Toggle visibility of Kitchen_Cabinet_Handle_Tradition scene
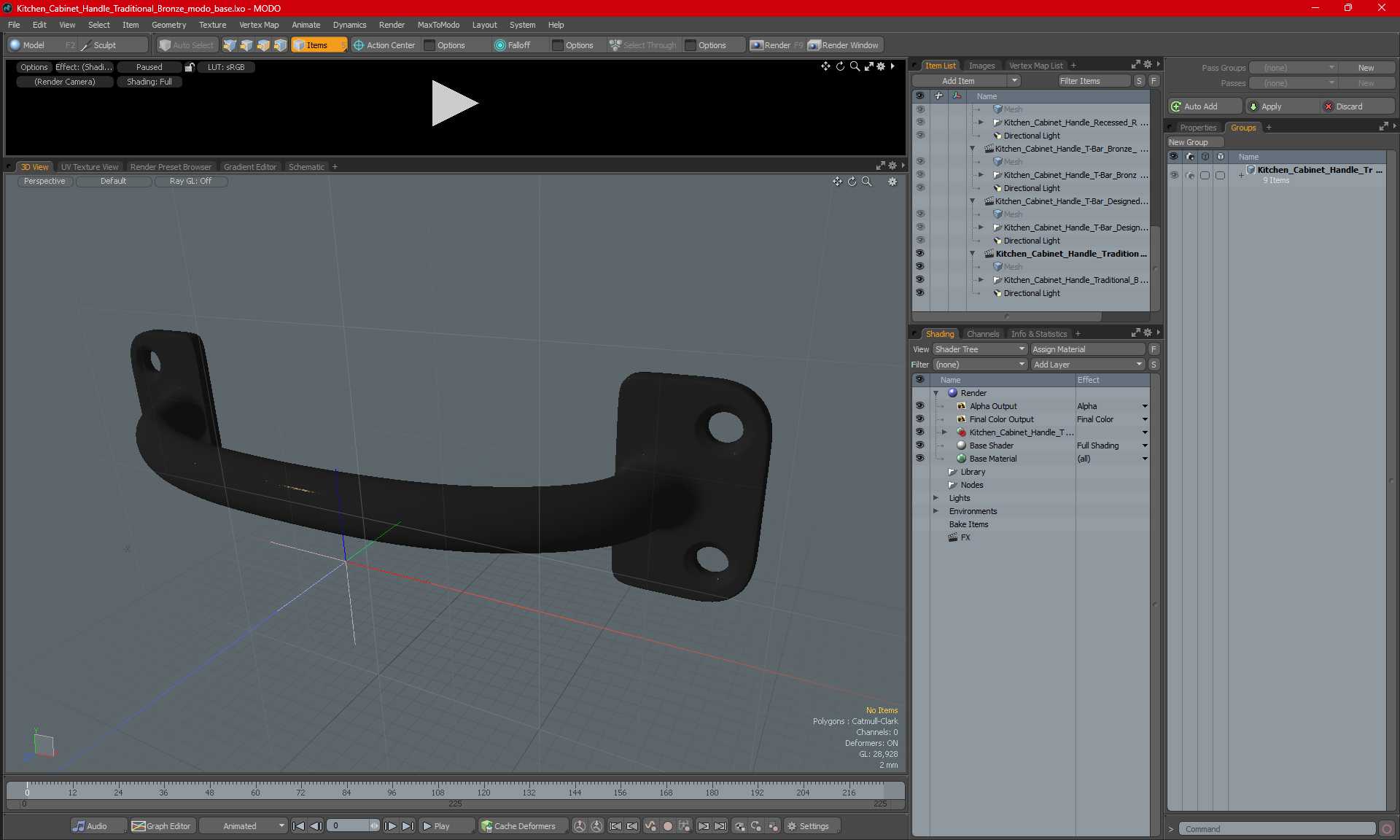The width and height of the screenshot is (1400, 840). [919, 254]
